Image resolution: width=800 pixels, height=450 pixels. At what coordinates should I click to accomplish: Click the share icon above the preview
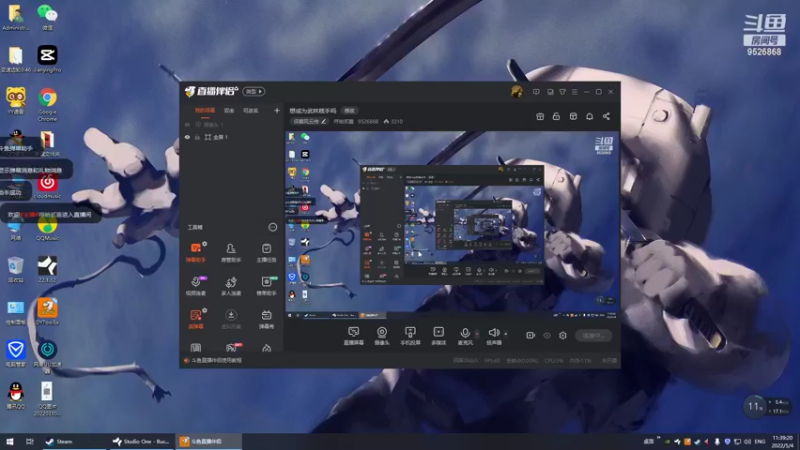point(606,116)
